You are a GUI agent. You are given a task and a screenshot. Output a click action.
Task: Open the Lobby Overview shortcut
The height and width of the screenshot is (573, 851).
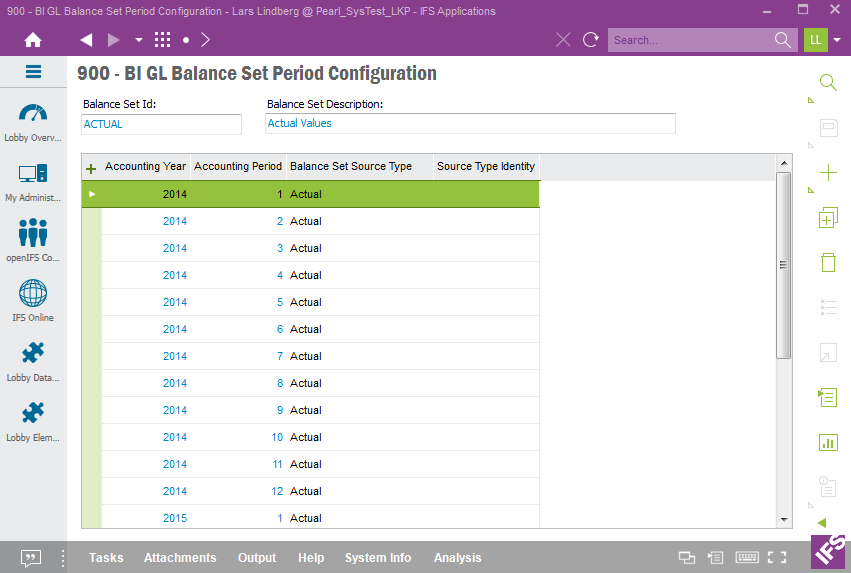tap(33, 123)
